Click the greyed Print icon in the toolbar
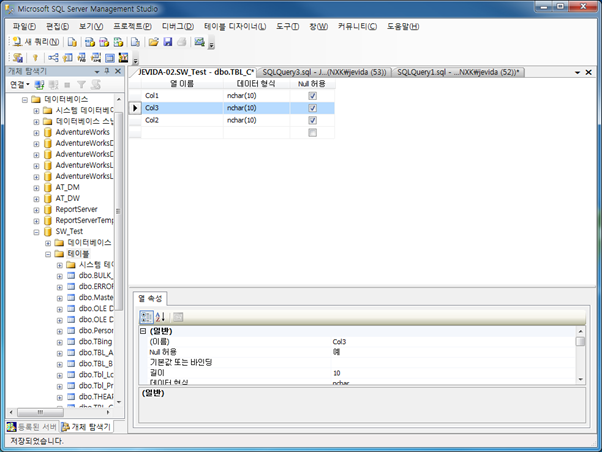602x452 pixels. pos(182,42)
